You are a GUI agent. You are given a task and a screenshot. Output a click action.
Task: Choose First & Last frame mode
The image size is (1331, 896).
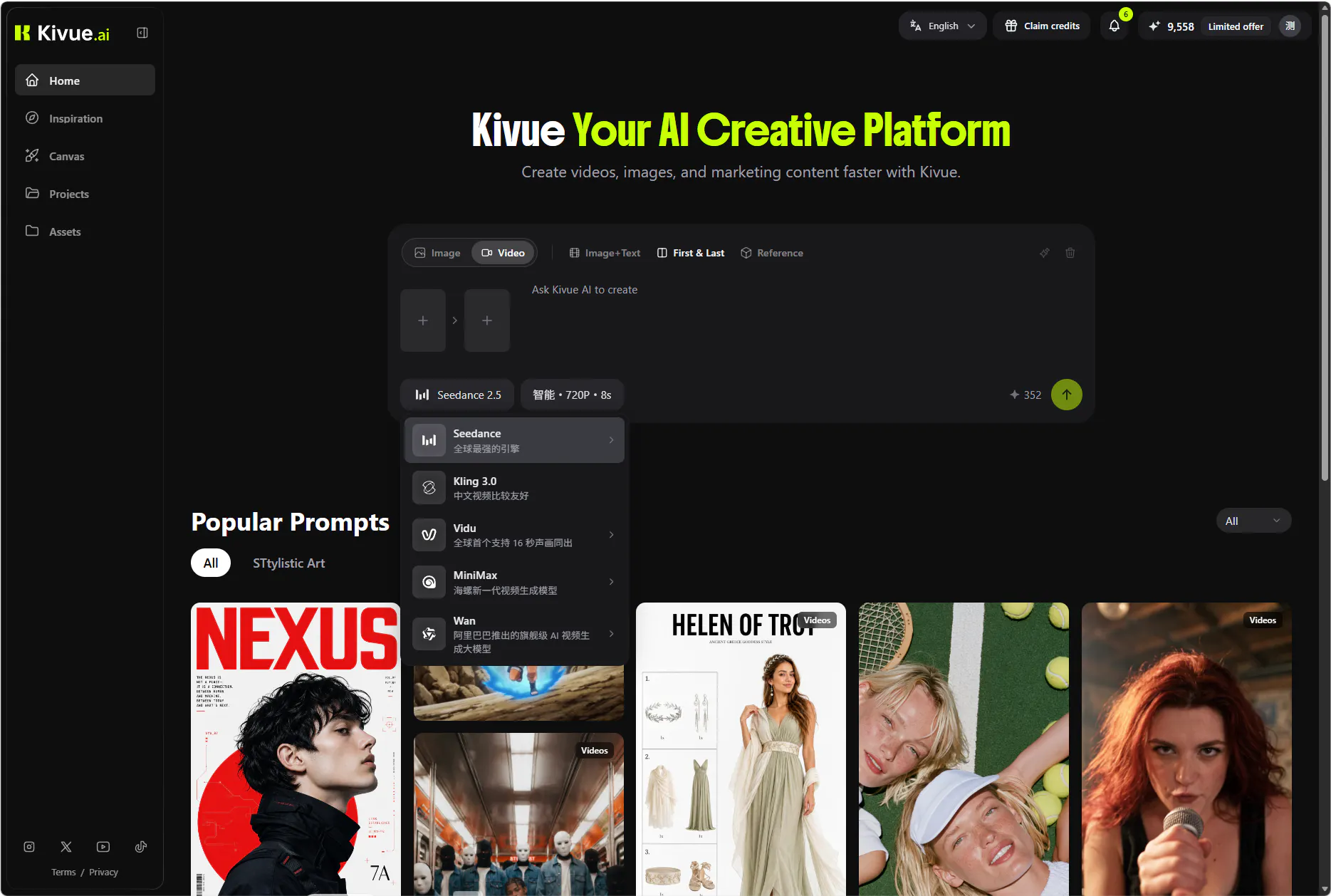pos(690,253)
